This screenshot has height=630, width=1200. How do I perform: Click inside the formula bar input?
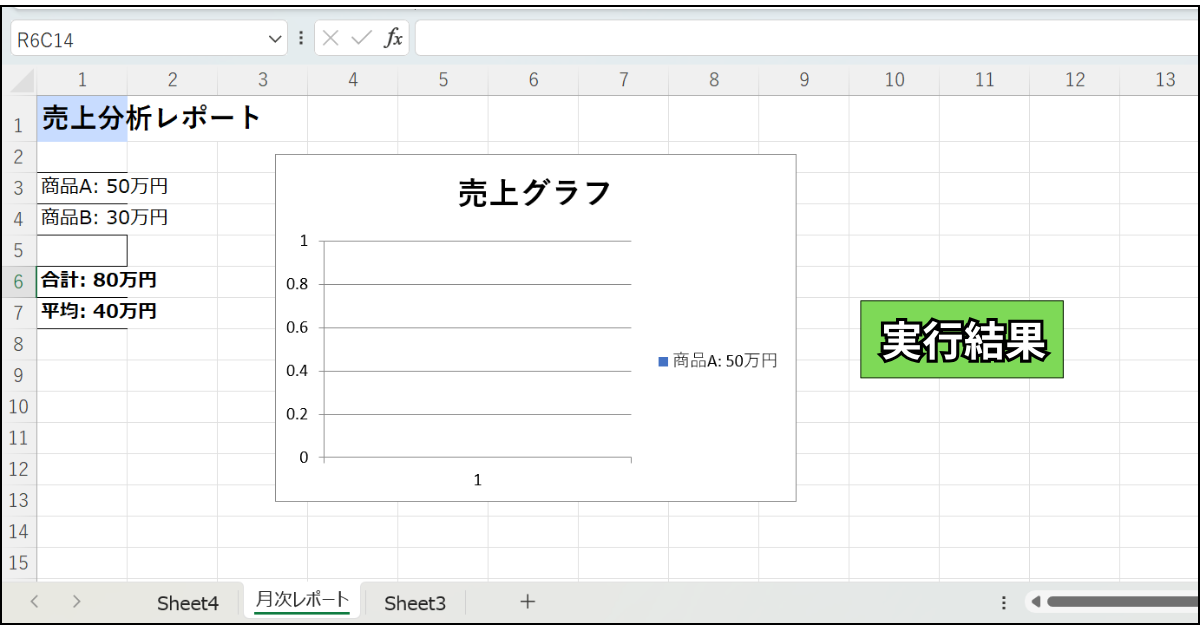[x=805, y=39]
